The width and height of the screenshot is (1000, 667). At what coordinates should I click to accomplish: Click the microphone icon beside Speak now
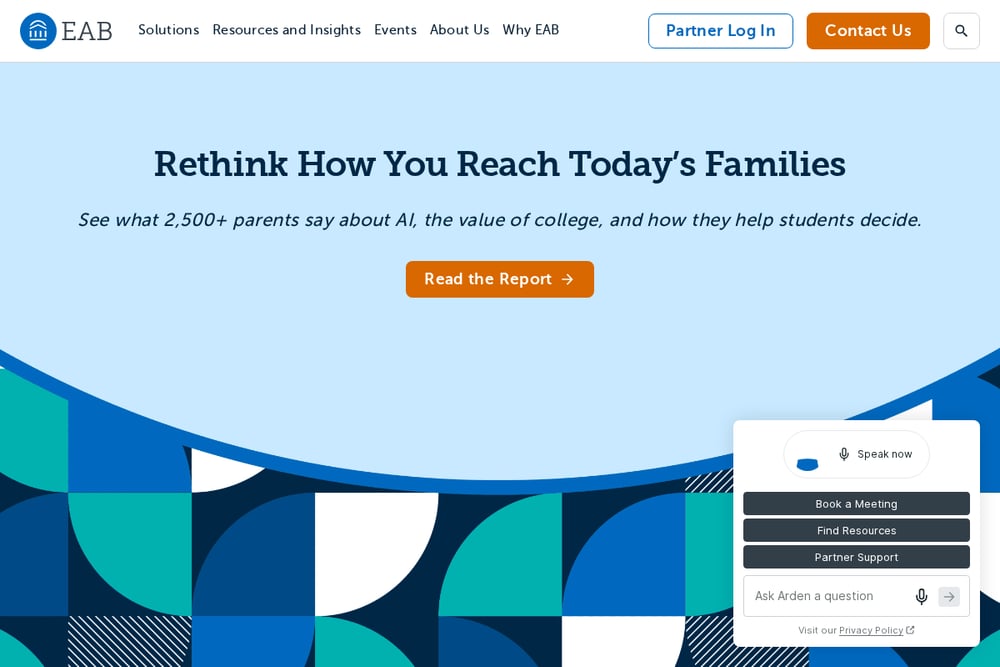pos(844,454)
